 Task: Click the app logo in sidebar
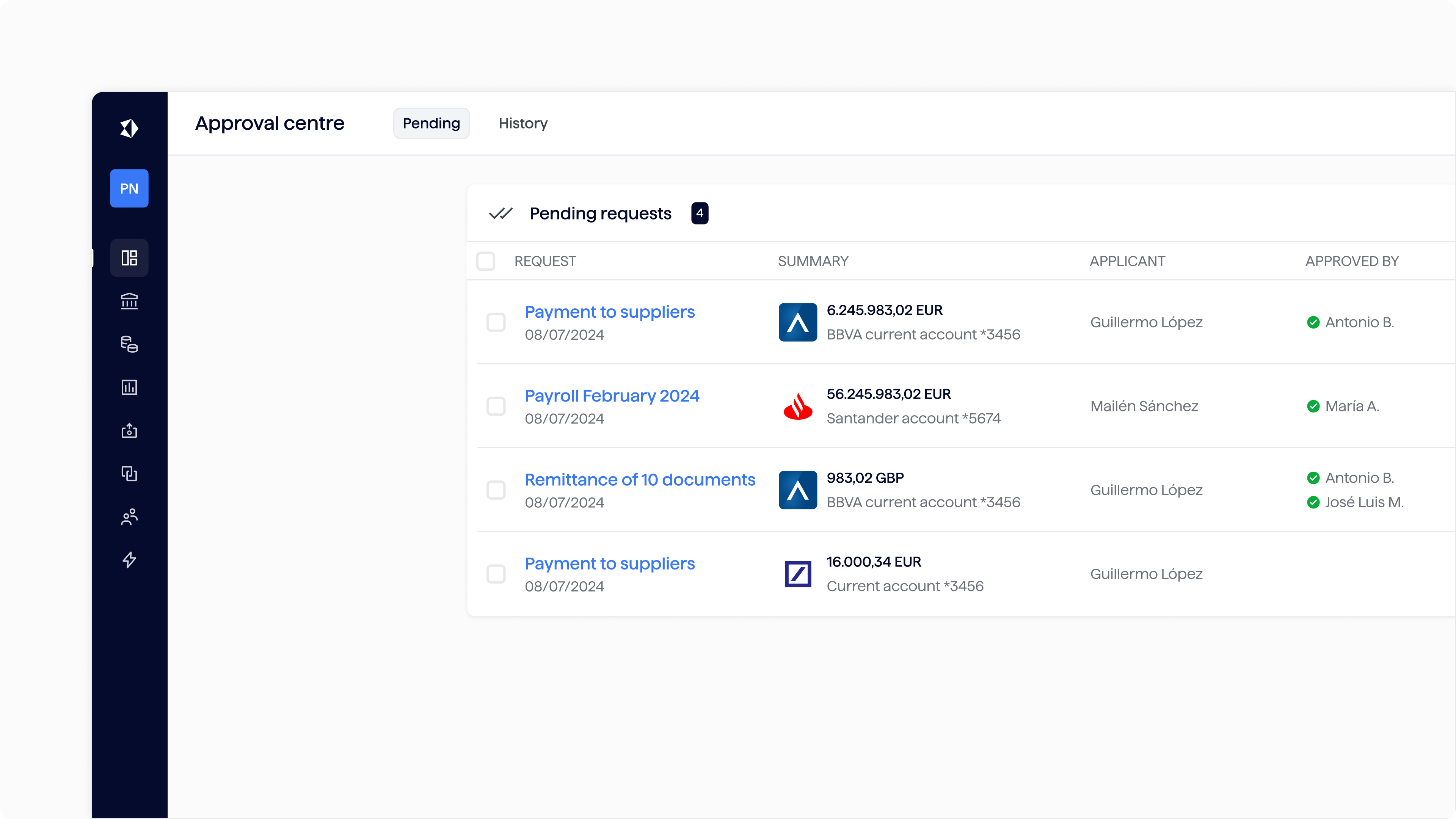[x=129, y=128]
